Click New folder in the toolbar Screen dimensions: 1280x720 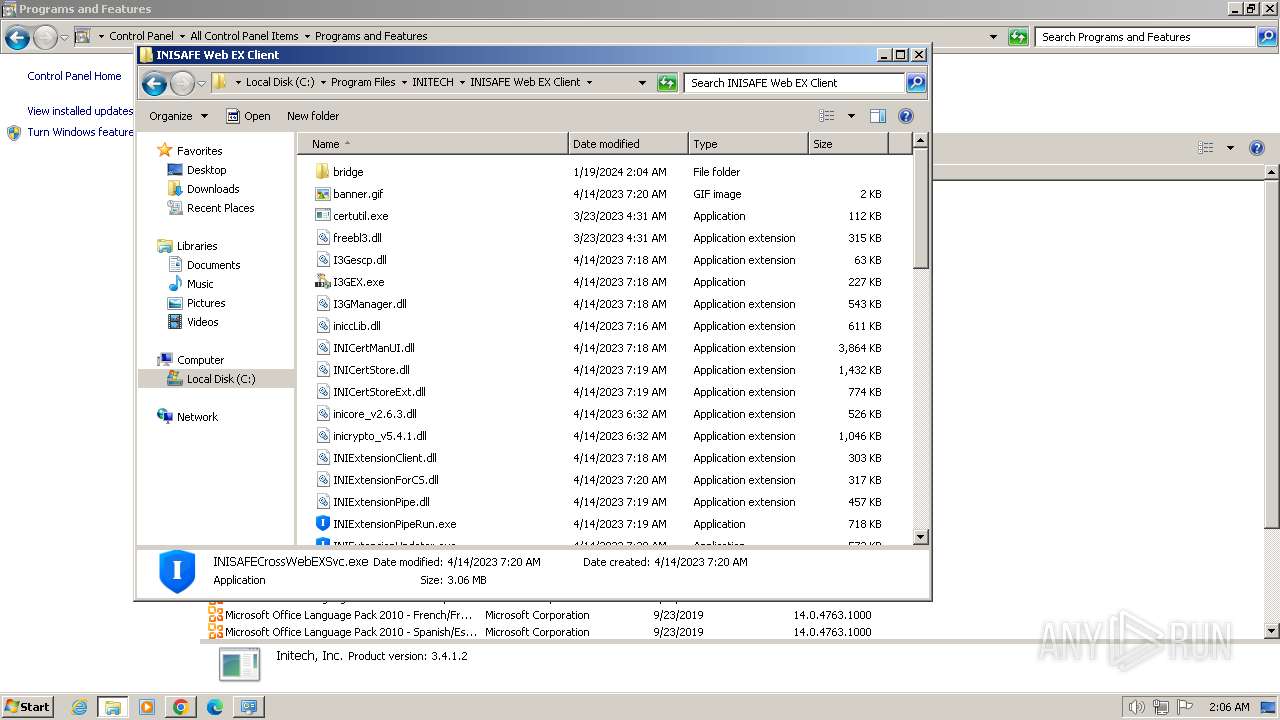click(313, 116)
